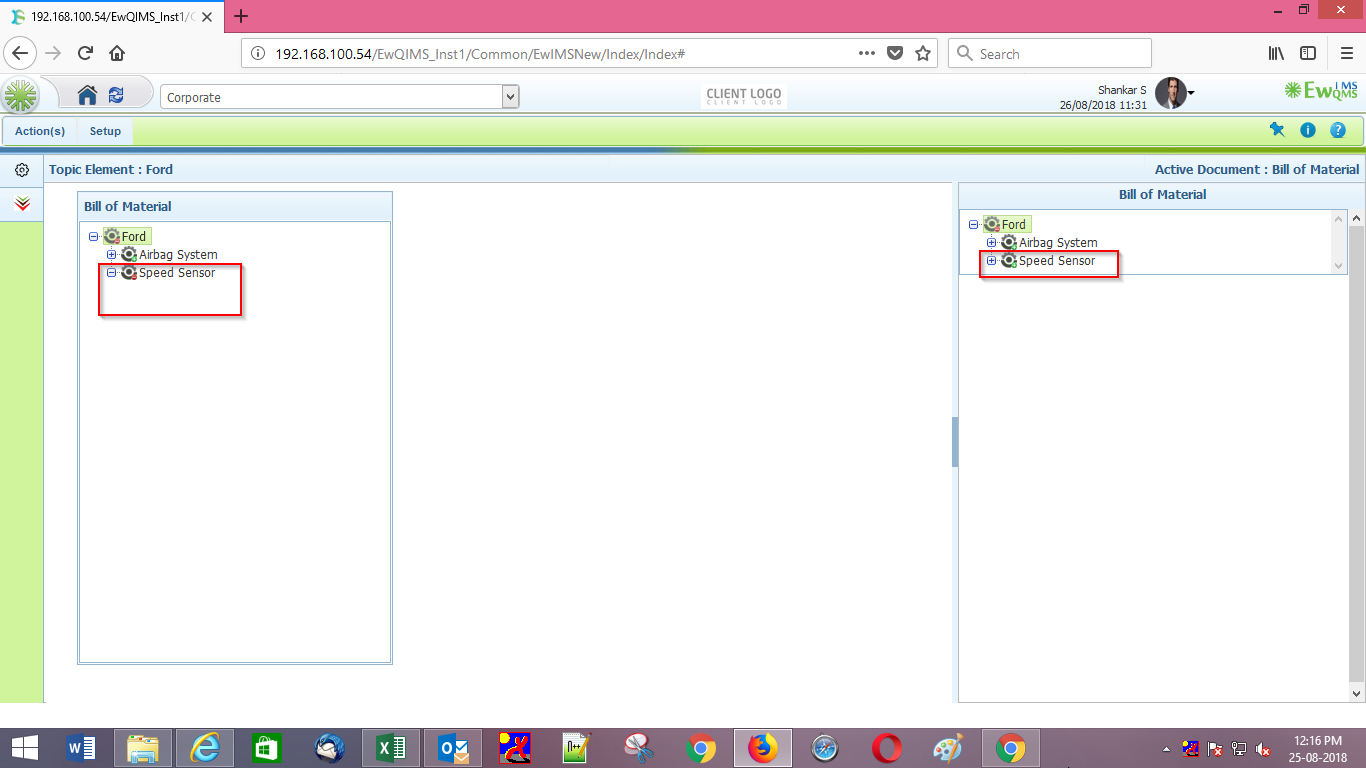
Task: Click the pin icon in green toolbar
Action: [1277, 130]
